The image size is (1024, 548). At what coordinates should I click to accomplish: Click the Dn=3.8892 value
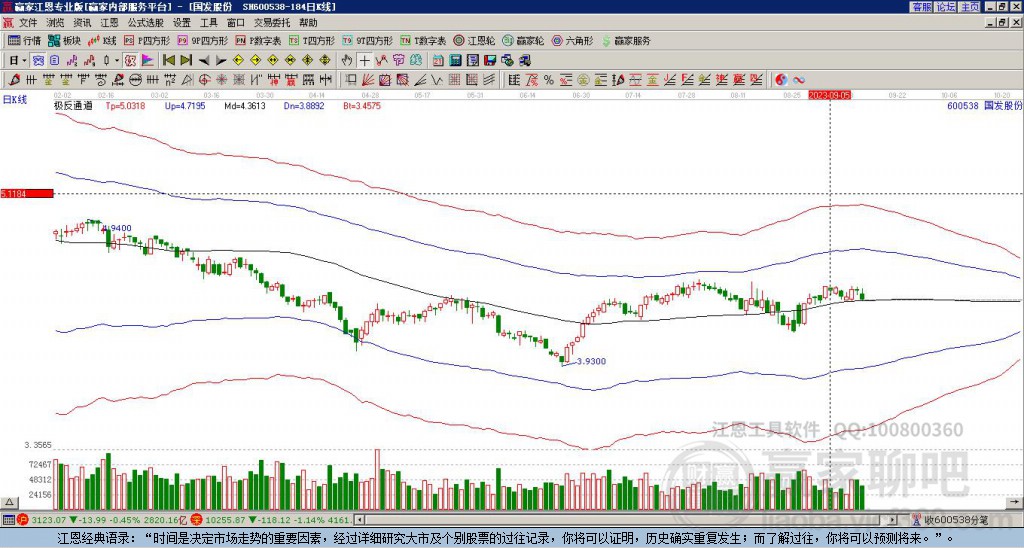pos(304,105)
